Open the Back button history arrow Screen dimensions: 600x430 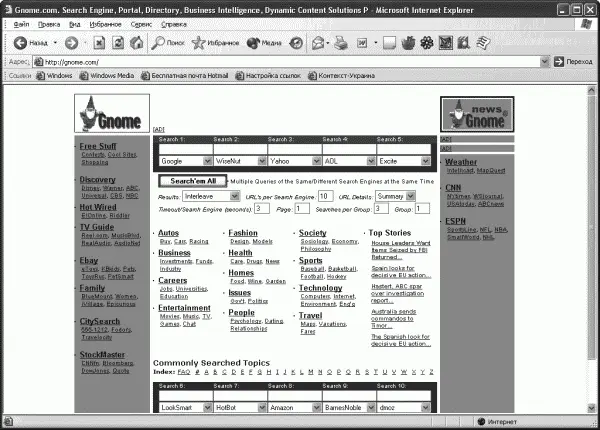pyautogui.click(x=55, y=42)
